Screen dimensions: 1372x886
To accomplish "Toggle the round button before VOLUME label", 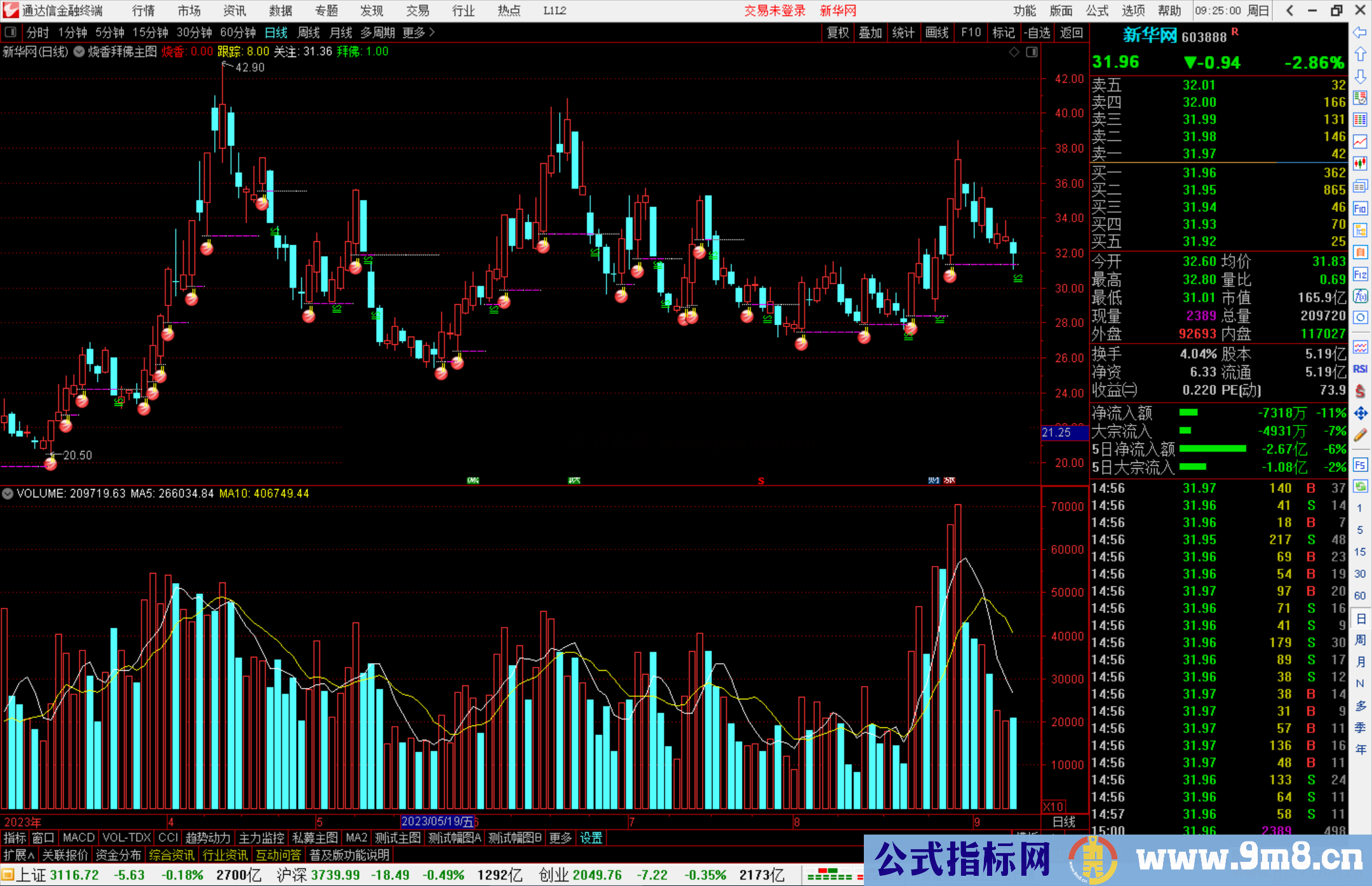I will pos(8,493).
